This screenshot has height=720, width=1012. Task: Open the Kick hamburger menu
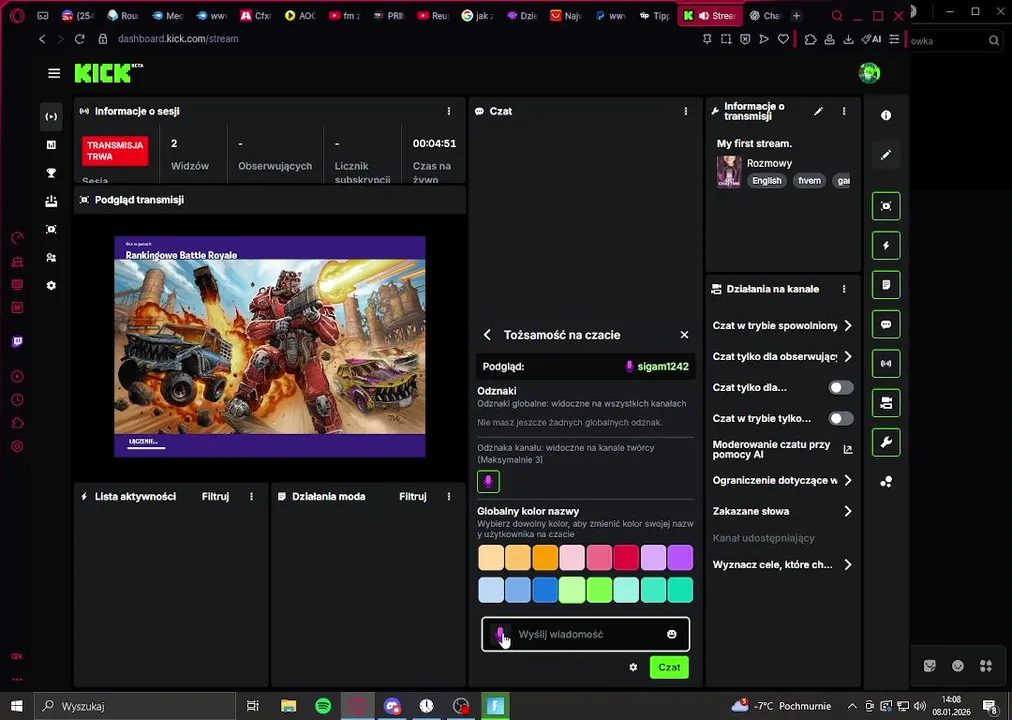[x=54, y=74]
